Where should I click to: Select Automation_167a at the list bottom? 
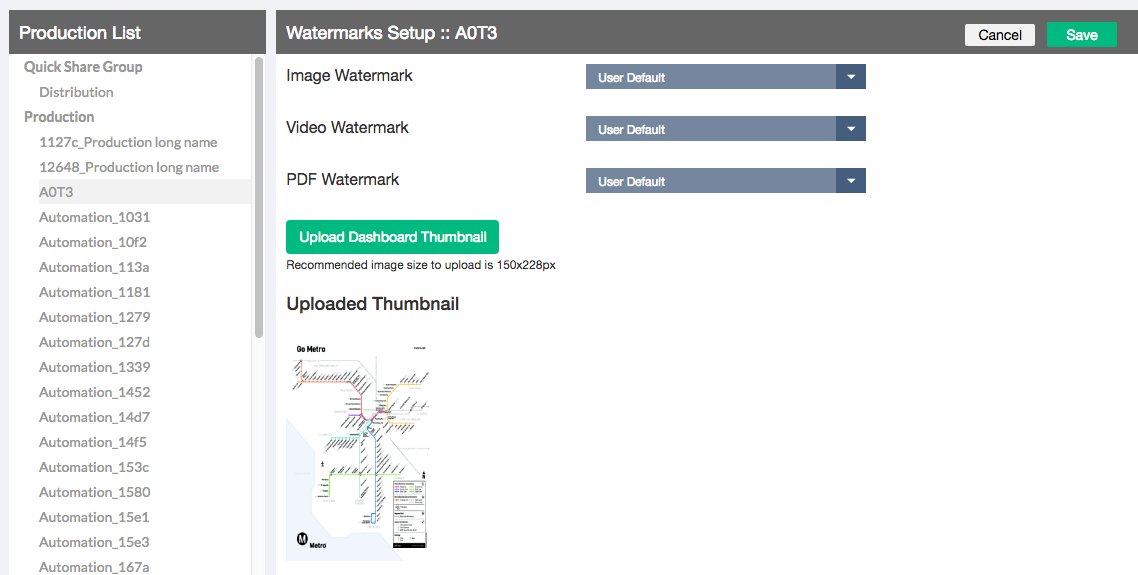pyautogui.click(x=94, y=567)
